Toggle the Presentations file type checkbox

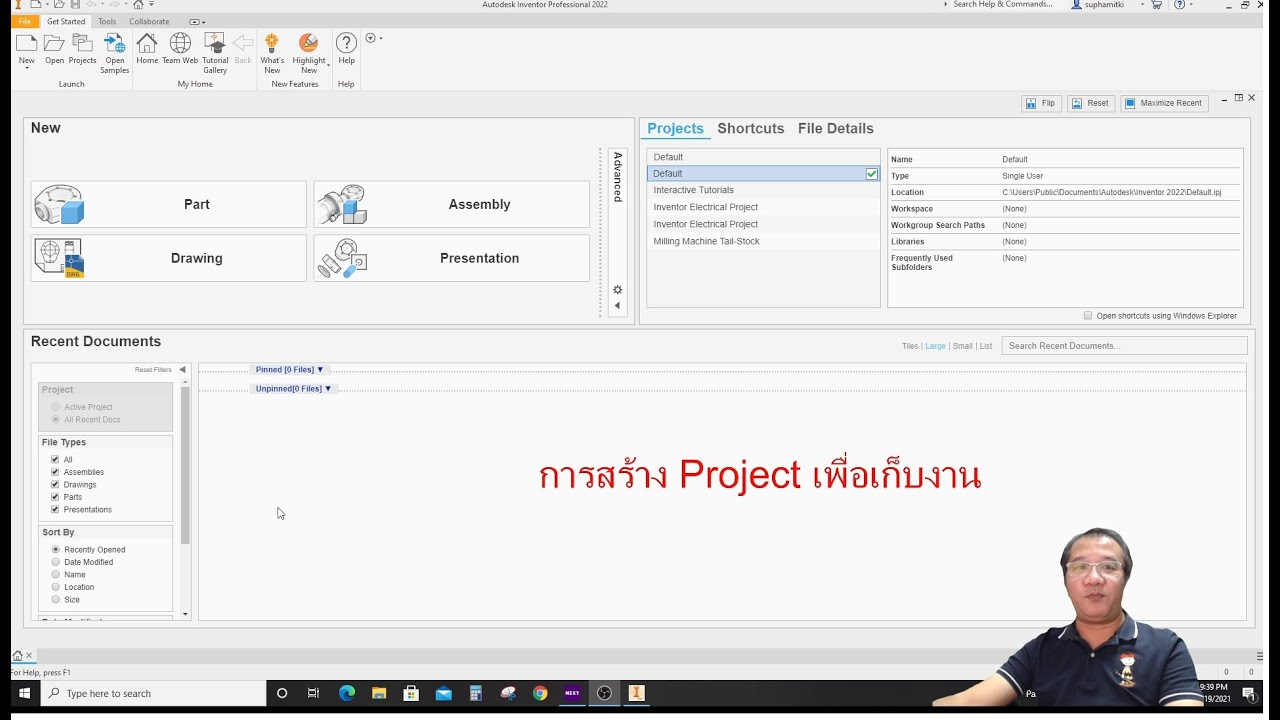55,510
